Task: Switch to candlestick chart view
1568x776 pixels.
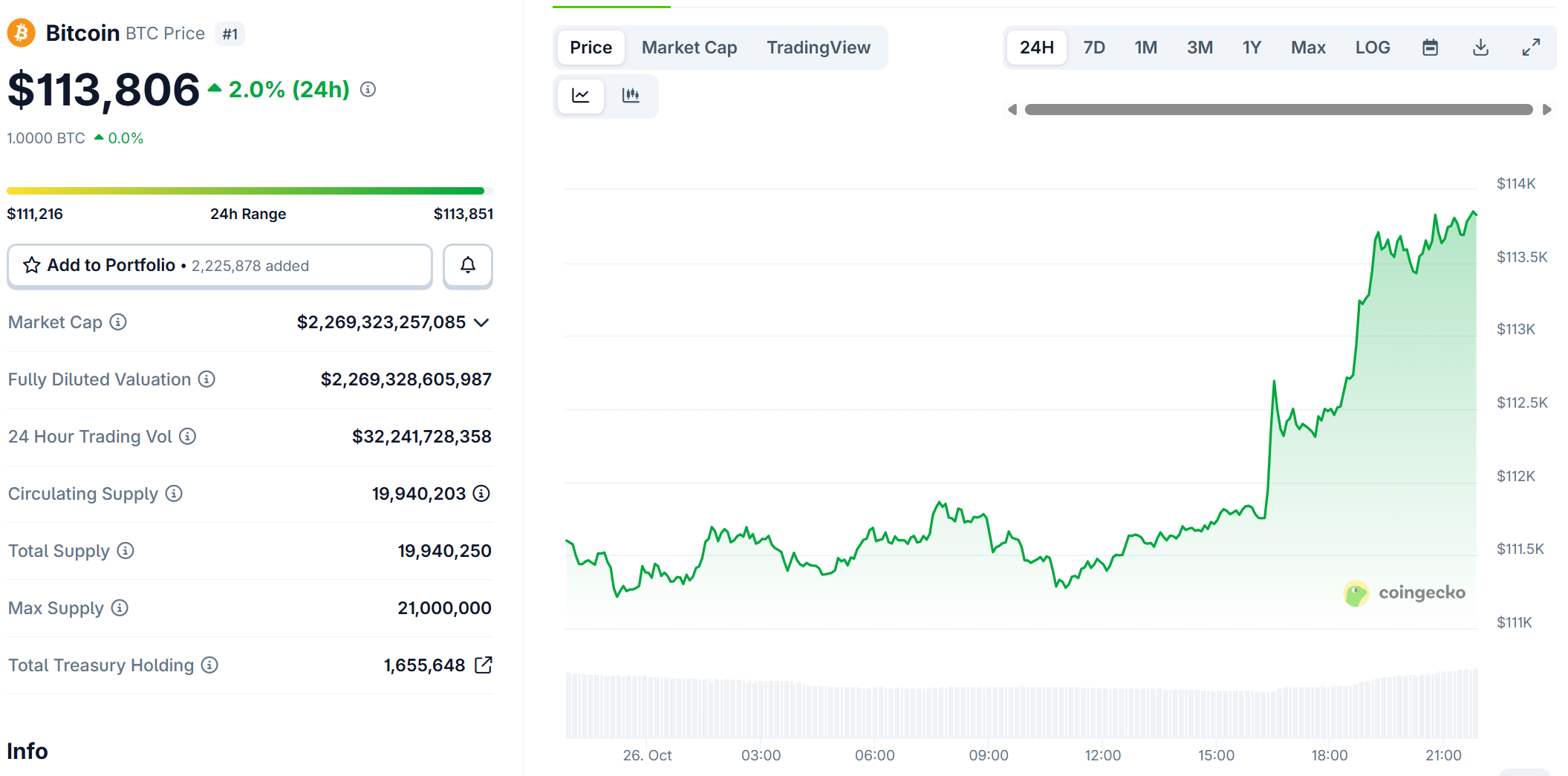Action: point(631,95)
